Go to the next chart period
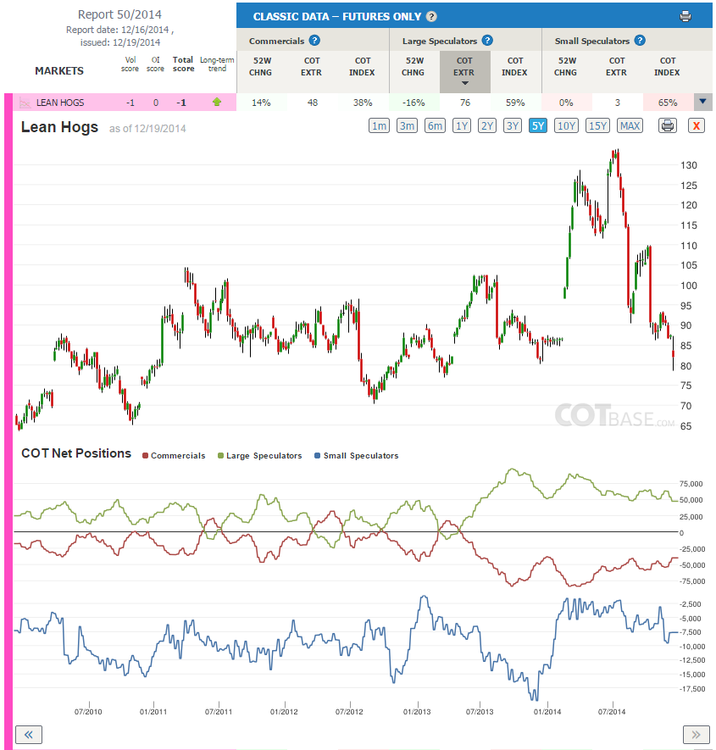The width and height of the screenshot is (716, 750). (x=696, y=734)
